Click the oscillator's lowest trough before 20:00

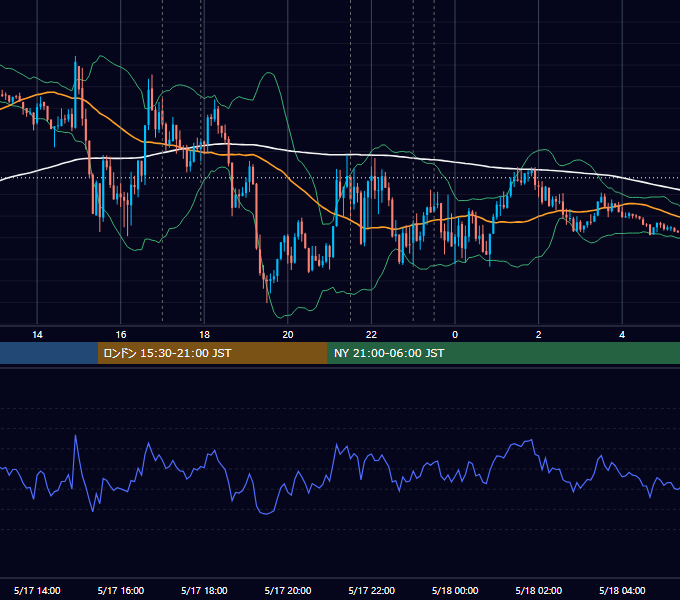point(266,513)
